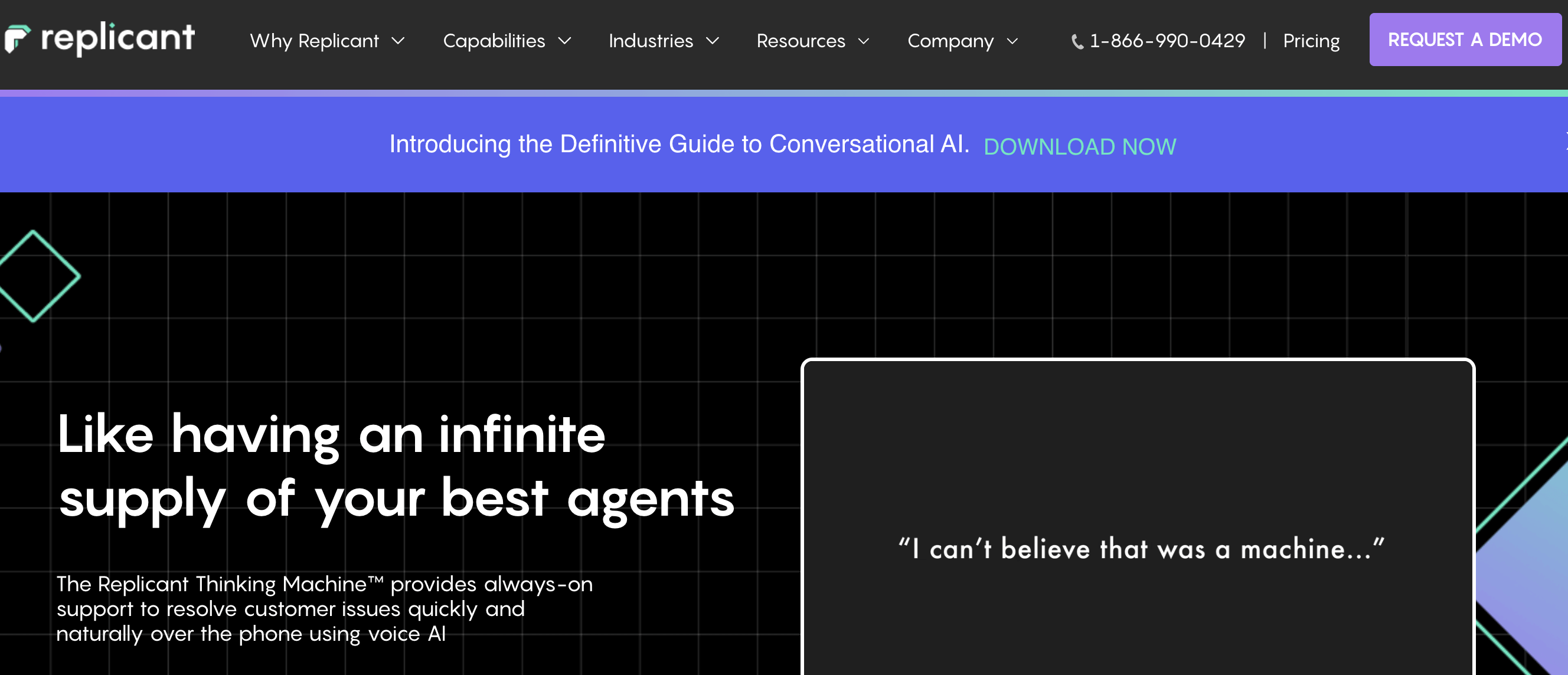Click the Definitive Guide to Conversational AI announcement text
Viewport: 1568px width, 675px height.
point(680,144)
